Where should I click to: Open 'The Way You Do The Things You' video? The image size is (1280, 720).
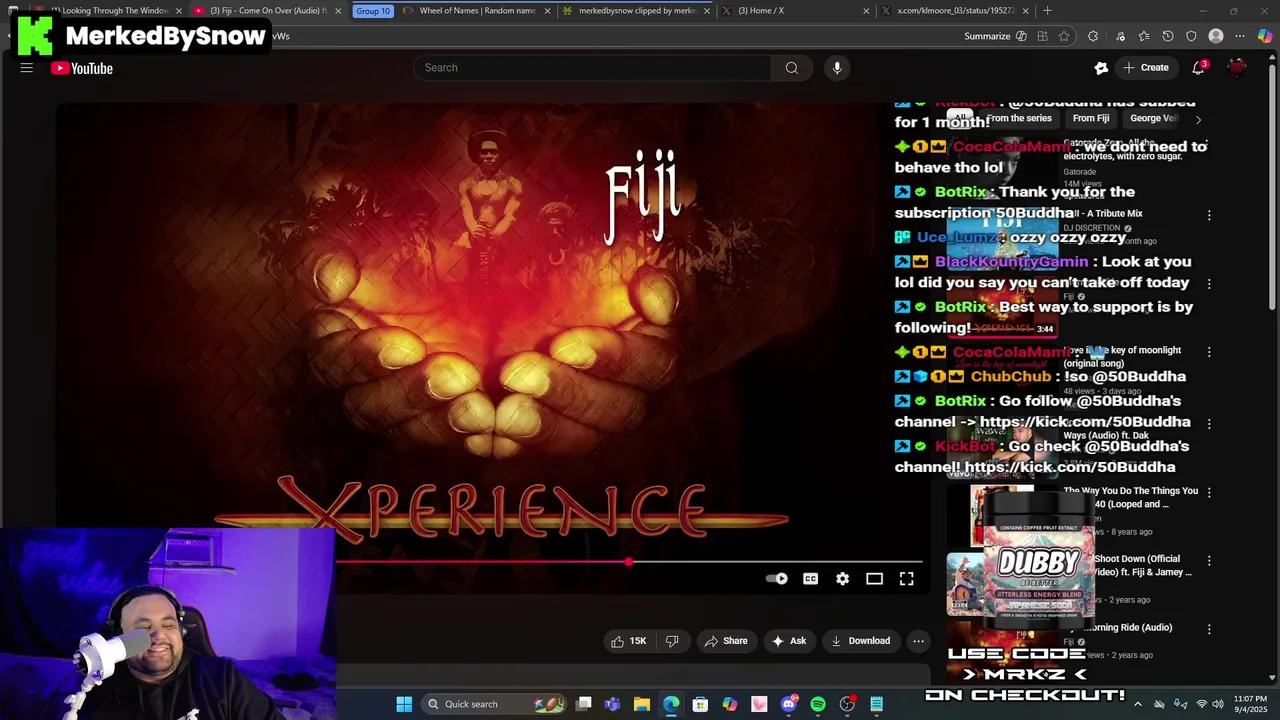[1130, 497]
